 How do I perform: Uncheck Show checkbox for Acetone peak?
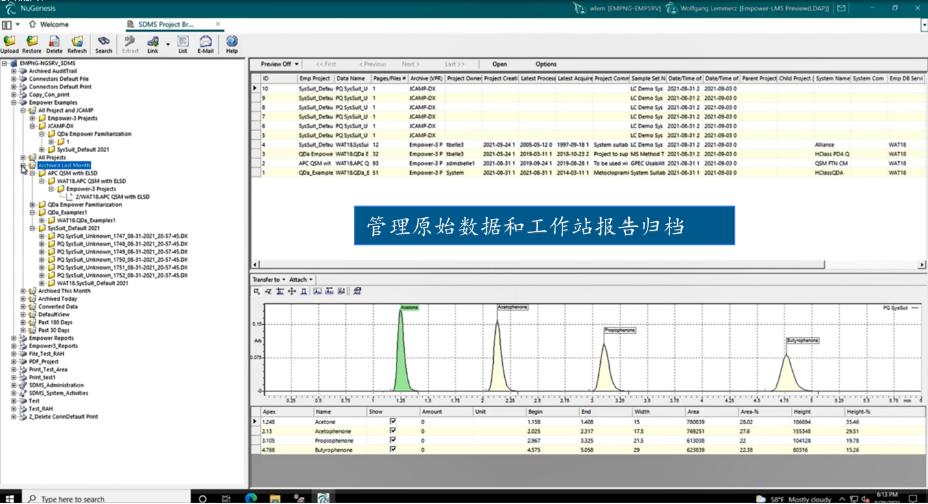(392, 422)
